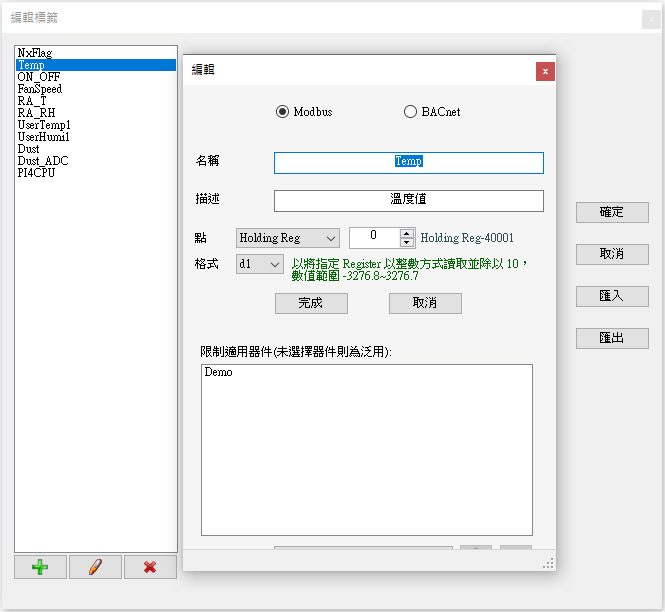665x612 pixels.
Task: Click the 匯入 import button
Action: (x=612, y=296)
